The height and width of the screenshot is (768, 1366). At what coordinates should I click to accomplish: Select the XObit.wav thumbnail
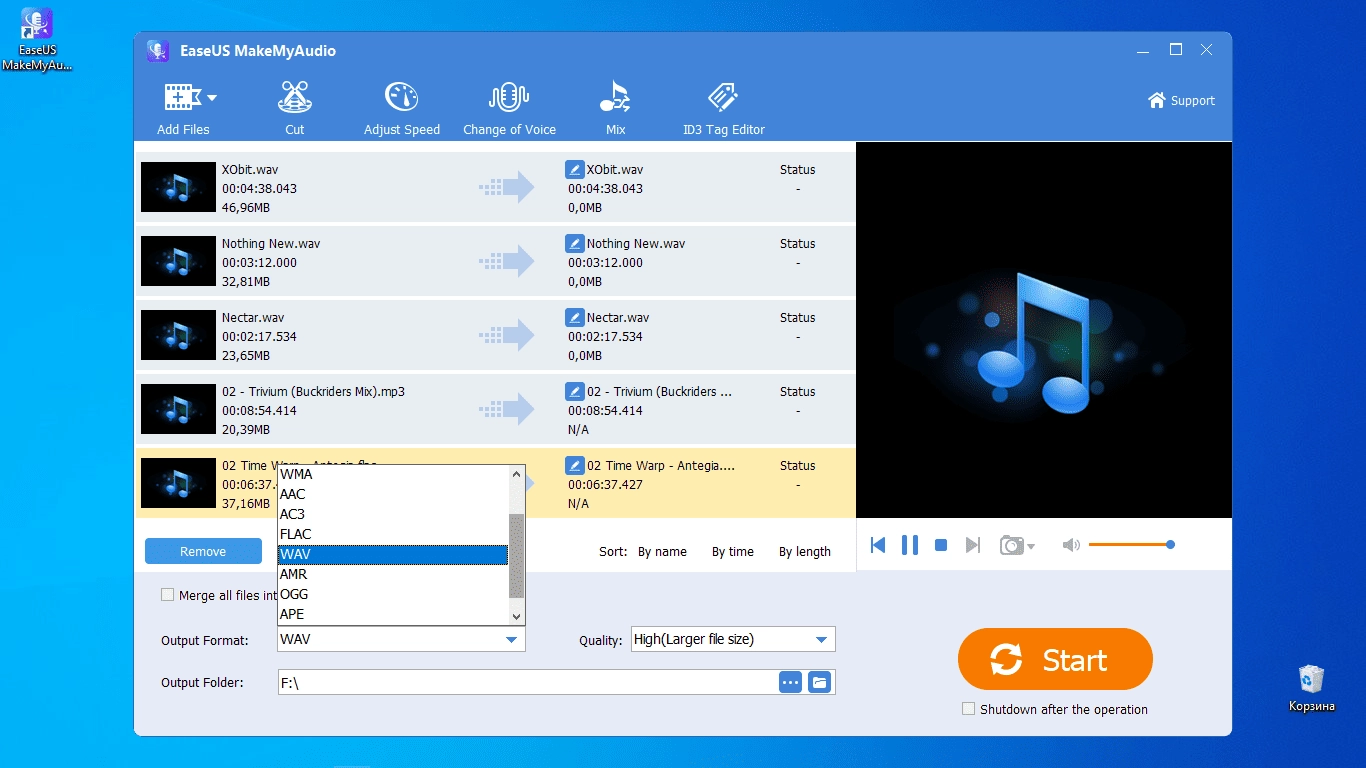178,187
